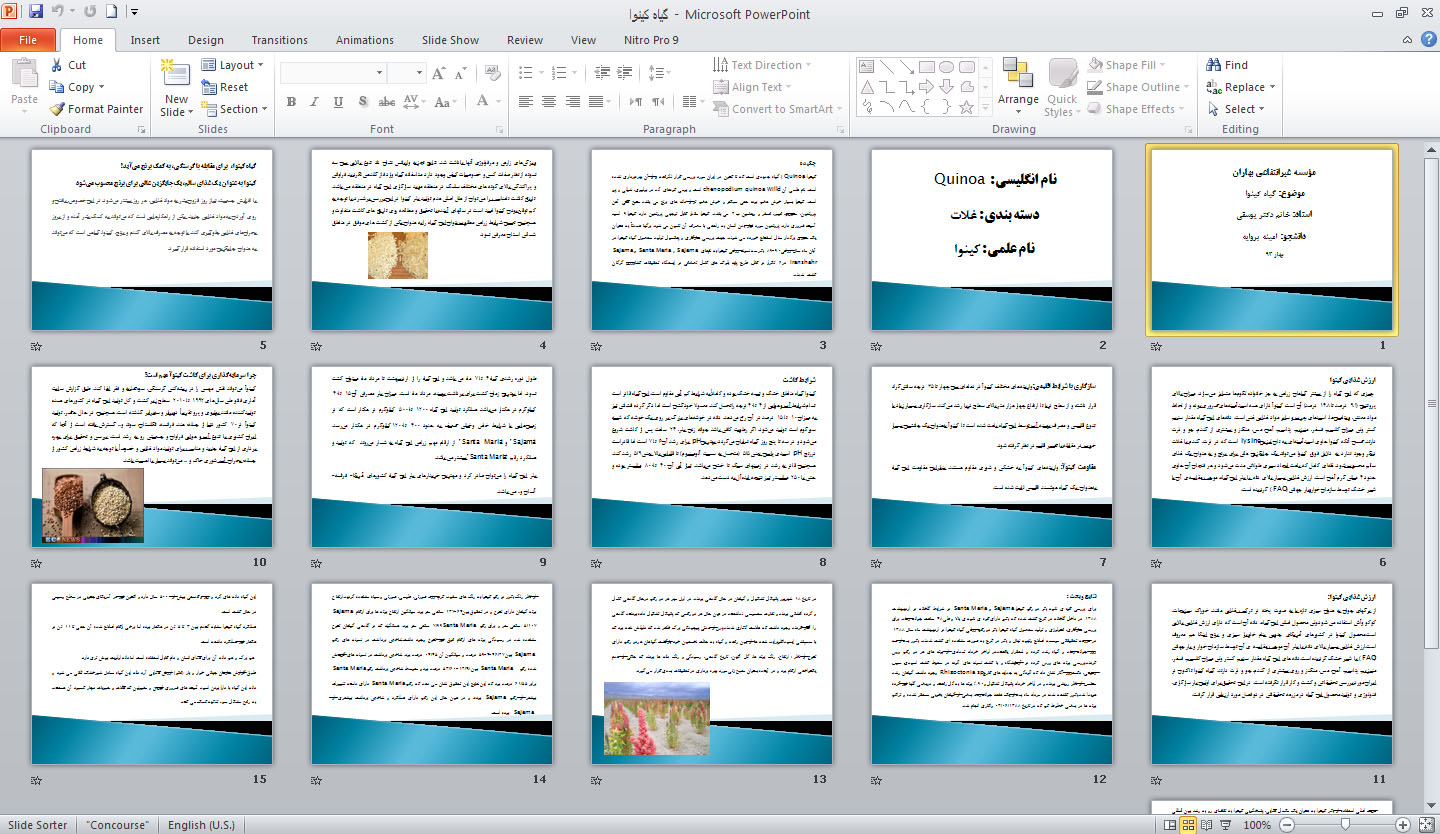Open the Transitions ribbon tab
This screenshot has width=1440, height=834.
pyautogui.click(x=279, y=40)
